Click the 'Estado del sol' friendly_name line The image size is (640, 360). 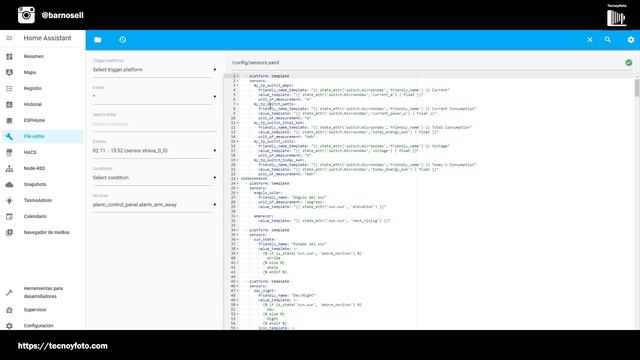pos(292,244)
